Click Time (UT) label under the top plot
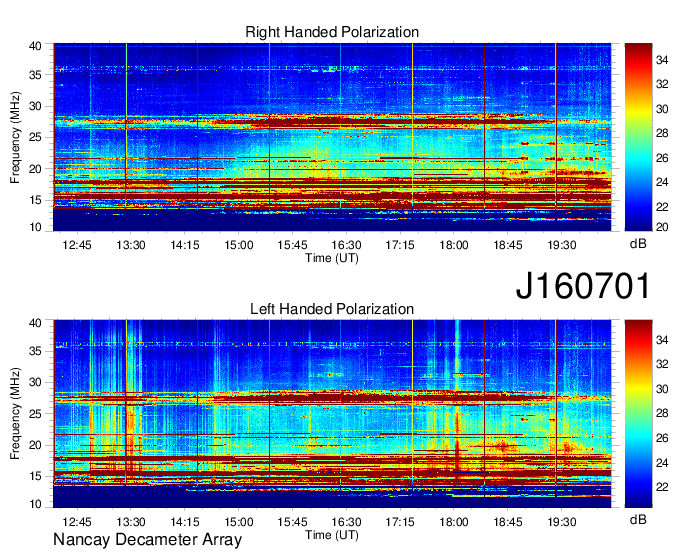 coord(332,258)
